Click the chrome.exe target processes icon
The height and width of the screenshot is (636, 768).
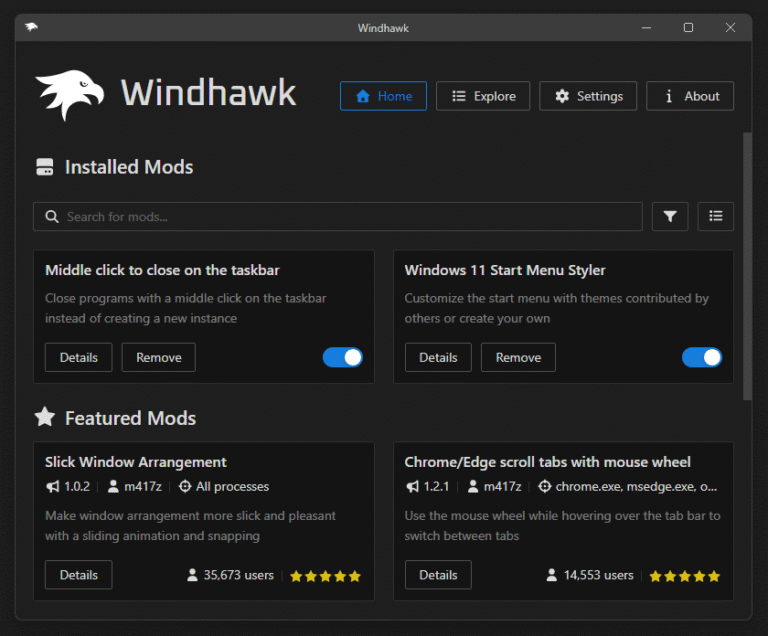[544, 487]
